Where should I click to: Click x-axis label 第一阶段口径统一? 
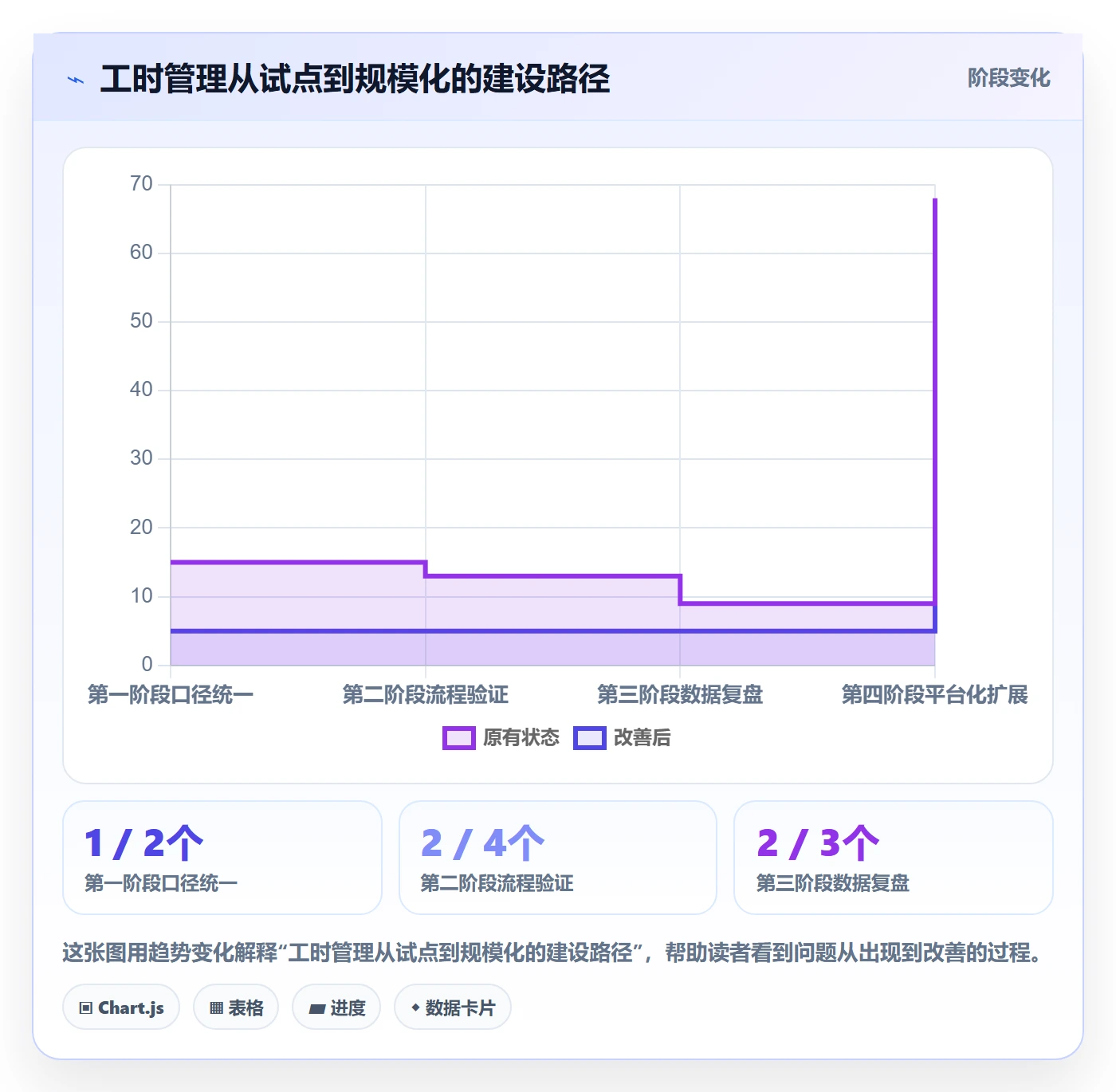click(171, 695)
